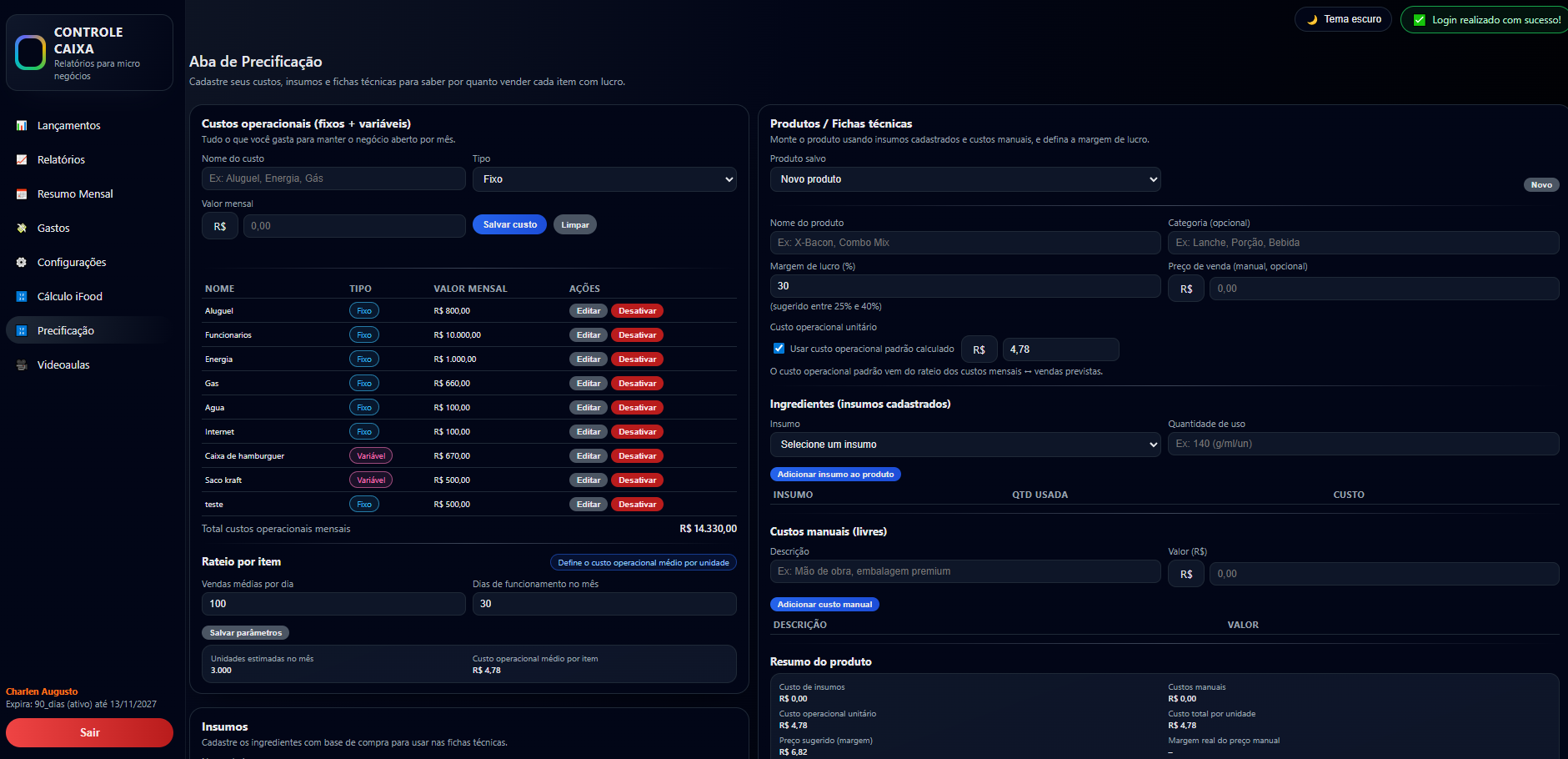Go to the Resumo Mensal page

75,194
